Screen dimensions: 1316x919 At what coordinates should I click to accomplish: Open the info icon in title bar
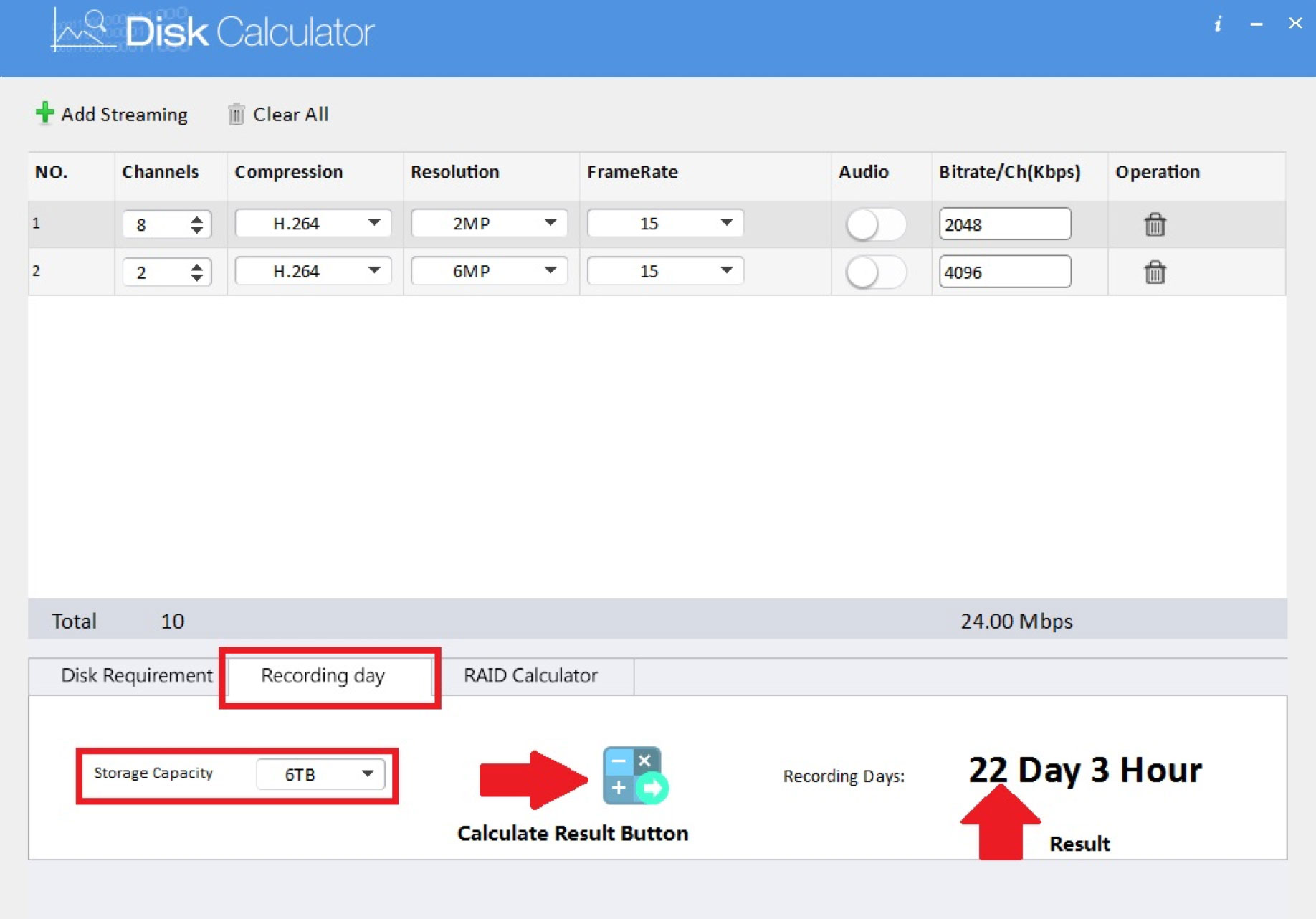(x=1218, y=25)
